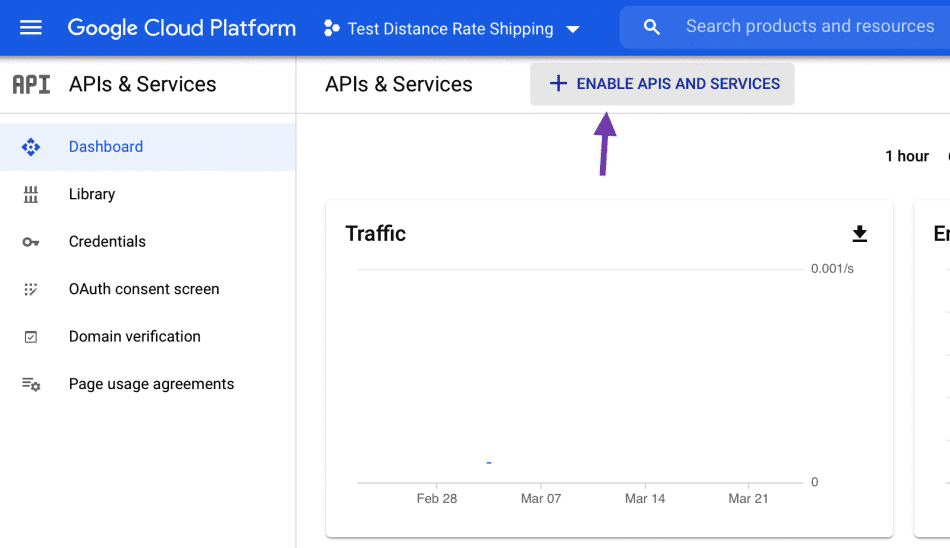Click the API logo icon in sidebar
The width and height of the screenshot is (950, 548).
click(x=32, y=84)
